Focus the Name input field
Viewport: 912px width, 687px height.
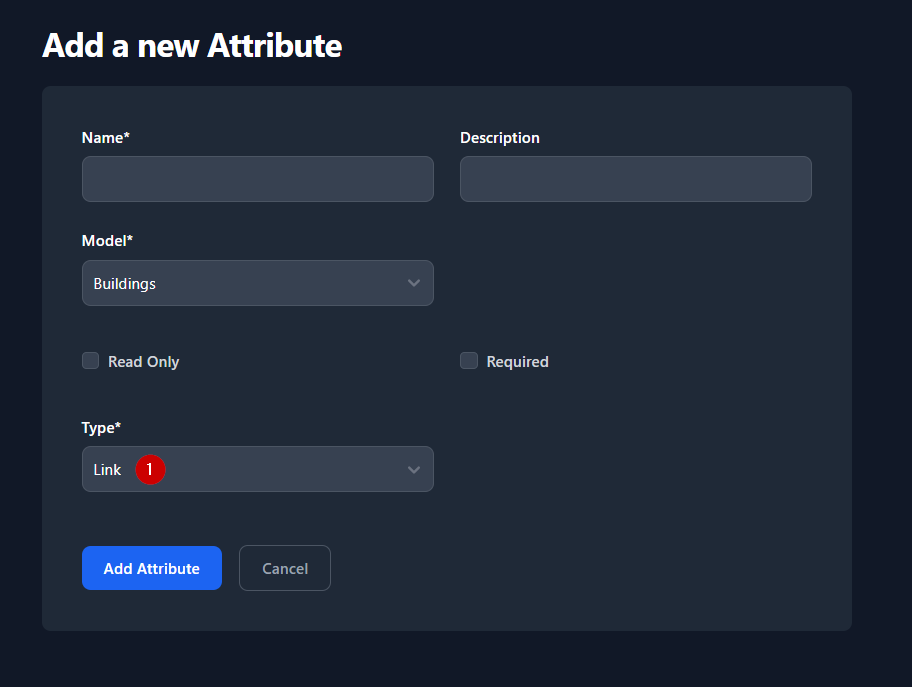(x=257, y=179)
